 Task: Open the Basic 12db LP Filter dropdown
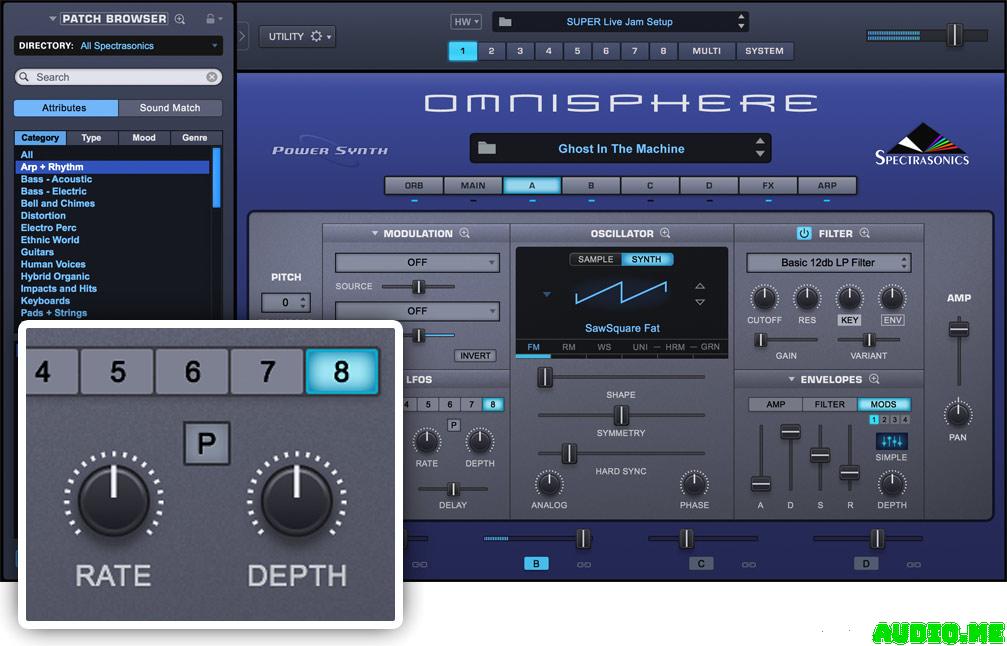click(x=828, y=263)
